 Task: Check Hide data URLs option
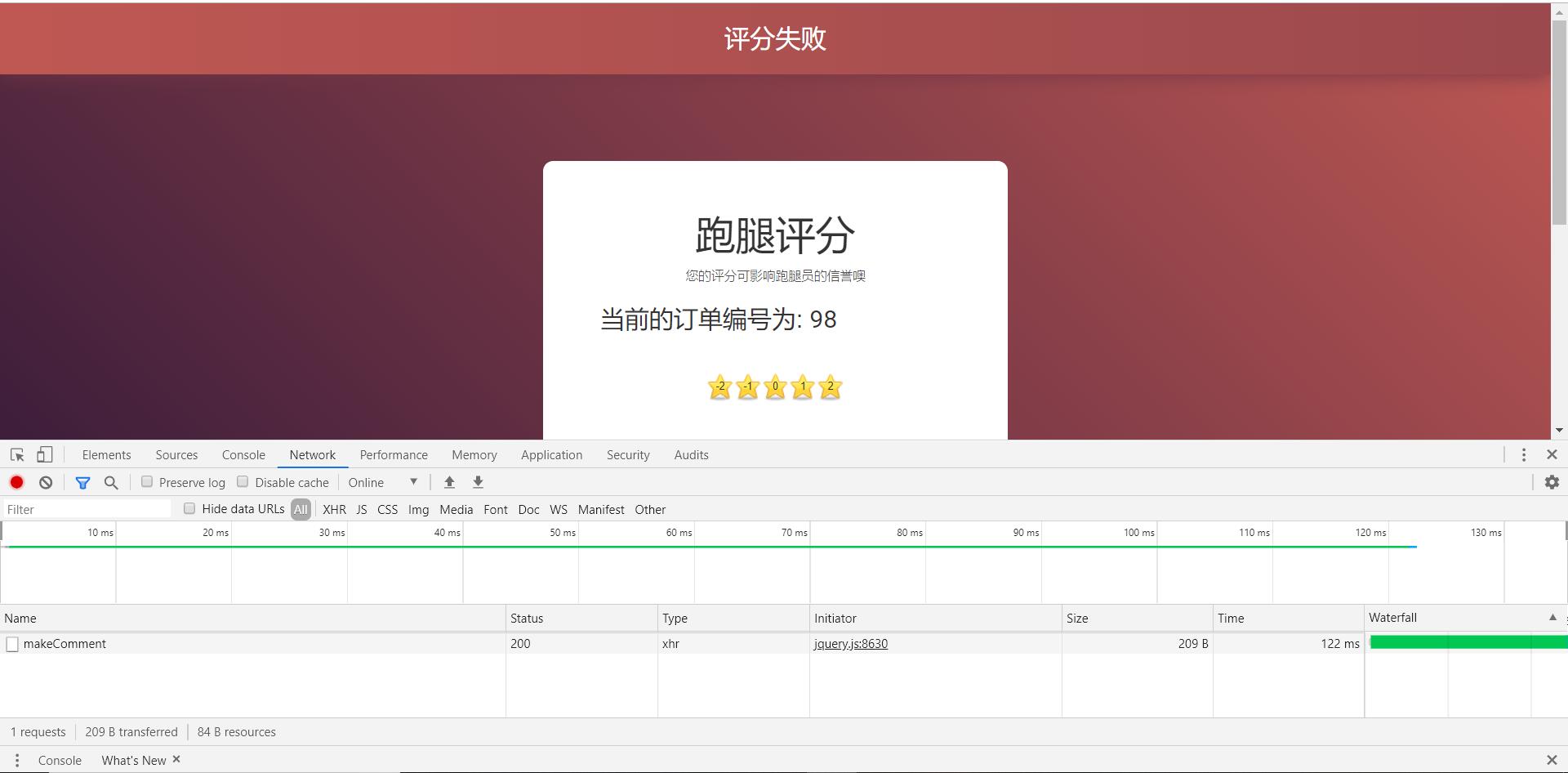coord(189,508)
